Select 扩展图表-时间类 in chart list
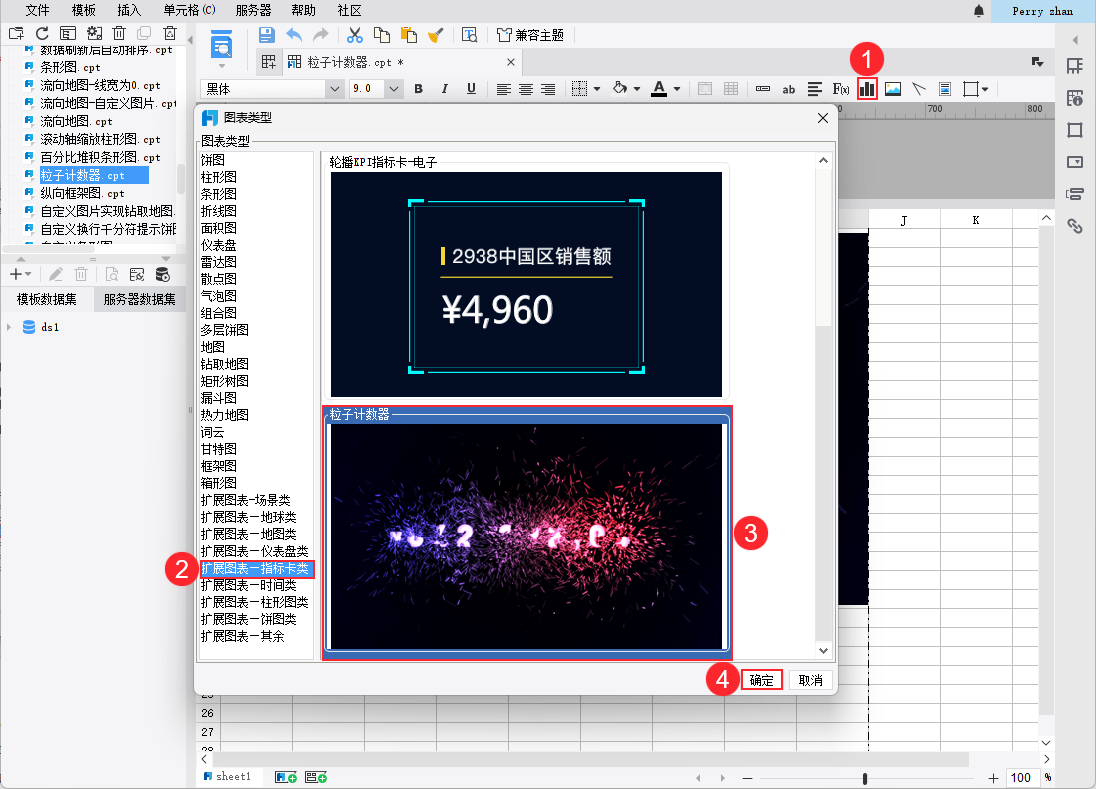Viewport: 1096px width, 789px height. pos(249,585)
